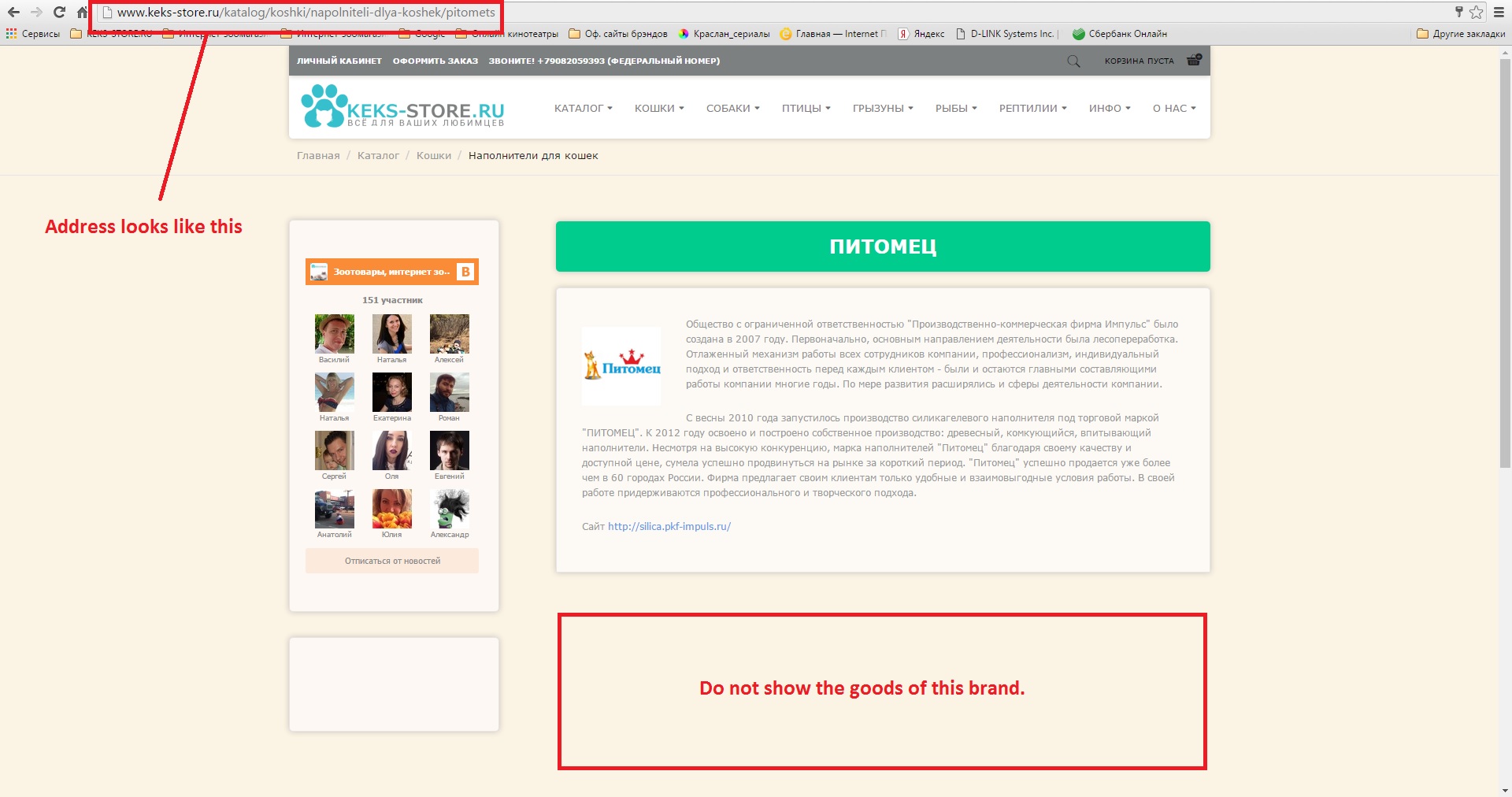Click the VK logo in the group widget
This screenshot has width=1512, height=797.
point(465,272)
